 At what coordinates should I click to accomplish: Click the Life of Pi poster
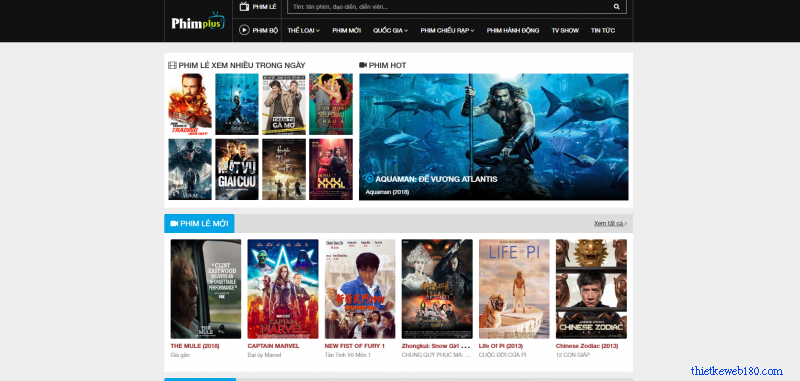tap(514, 289)
